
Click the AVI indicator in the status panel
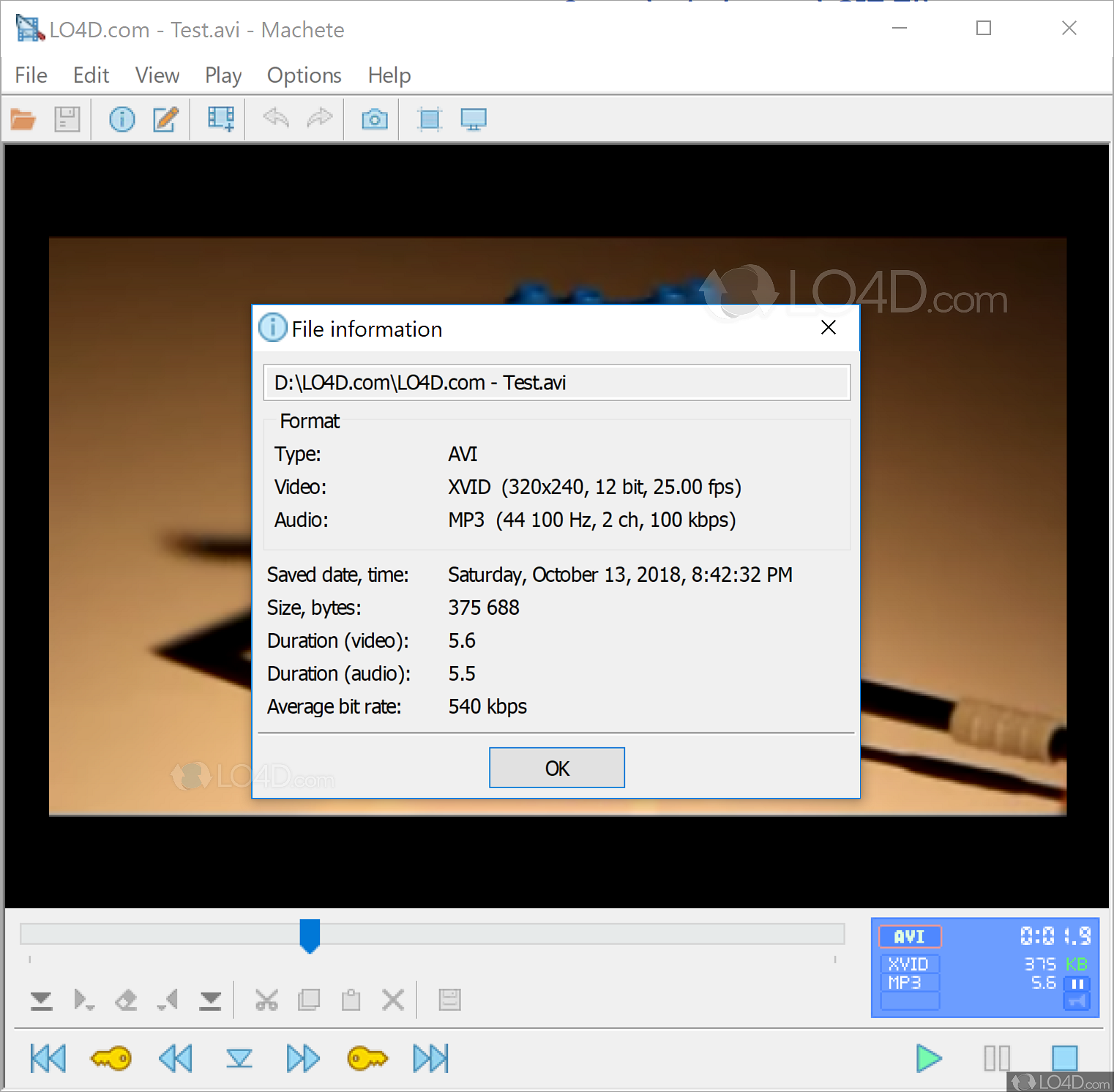tap(908, 936)
